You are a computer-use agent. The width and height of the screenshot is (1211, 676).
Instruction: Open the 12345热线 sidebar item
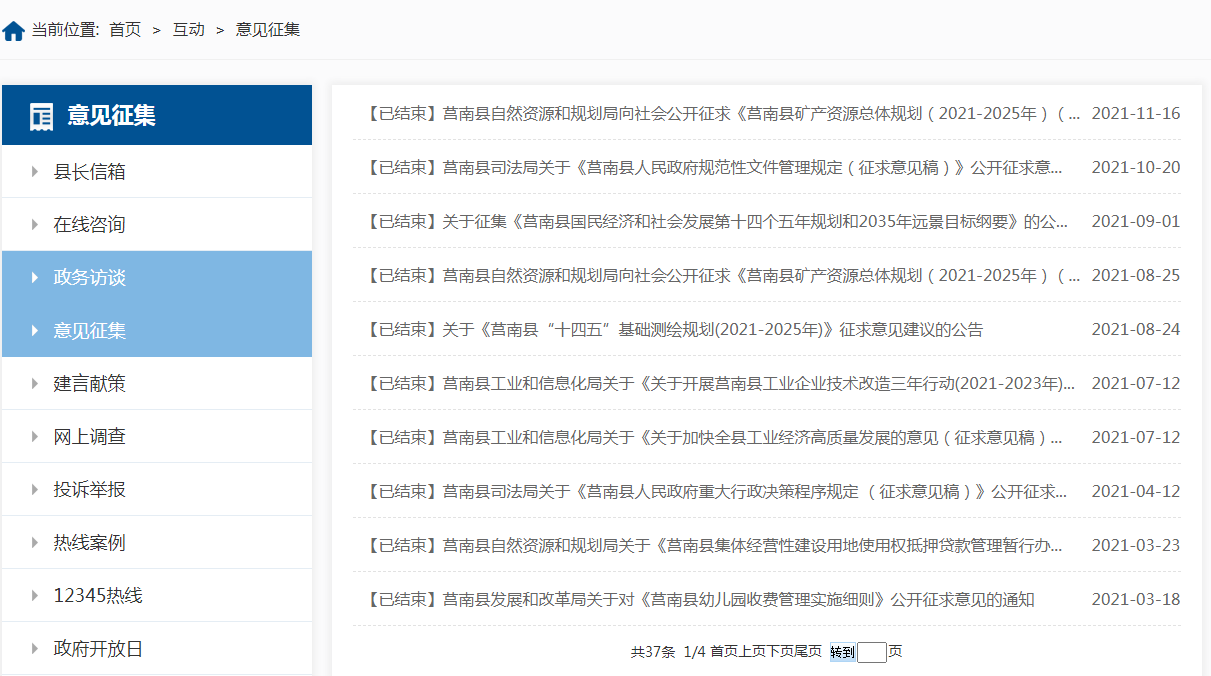tap(157, 596)
